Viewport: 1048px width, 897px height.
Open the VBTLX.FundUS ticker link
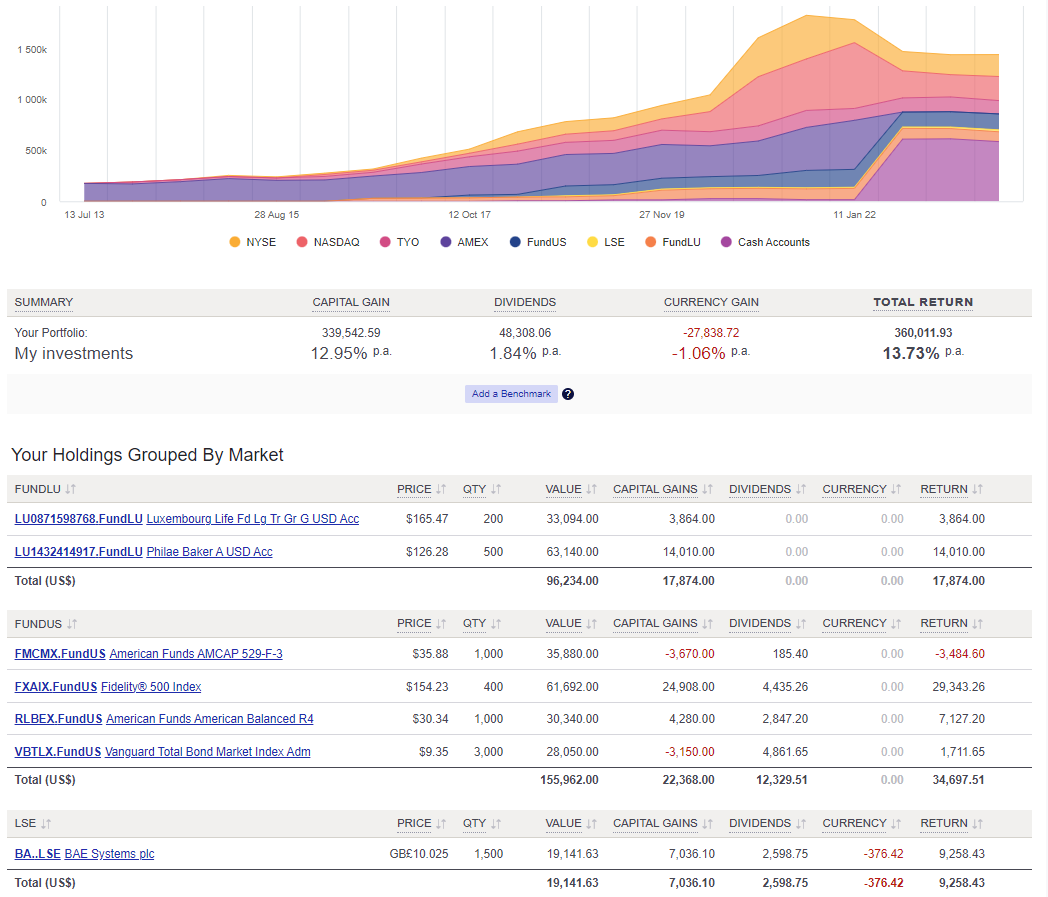(x=57, y=752)
